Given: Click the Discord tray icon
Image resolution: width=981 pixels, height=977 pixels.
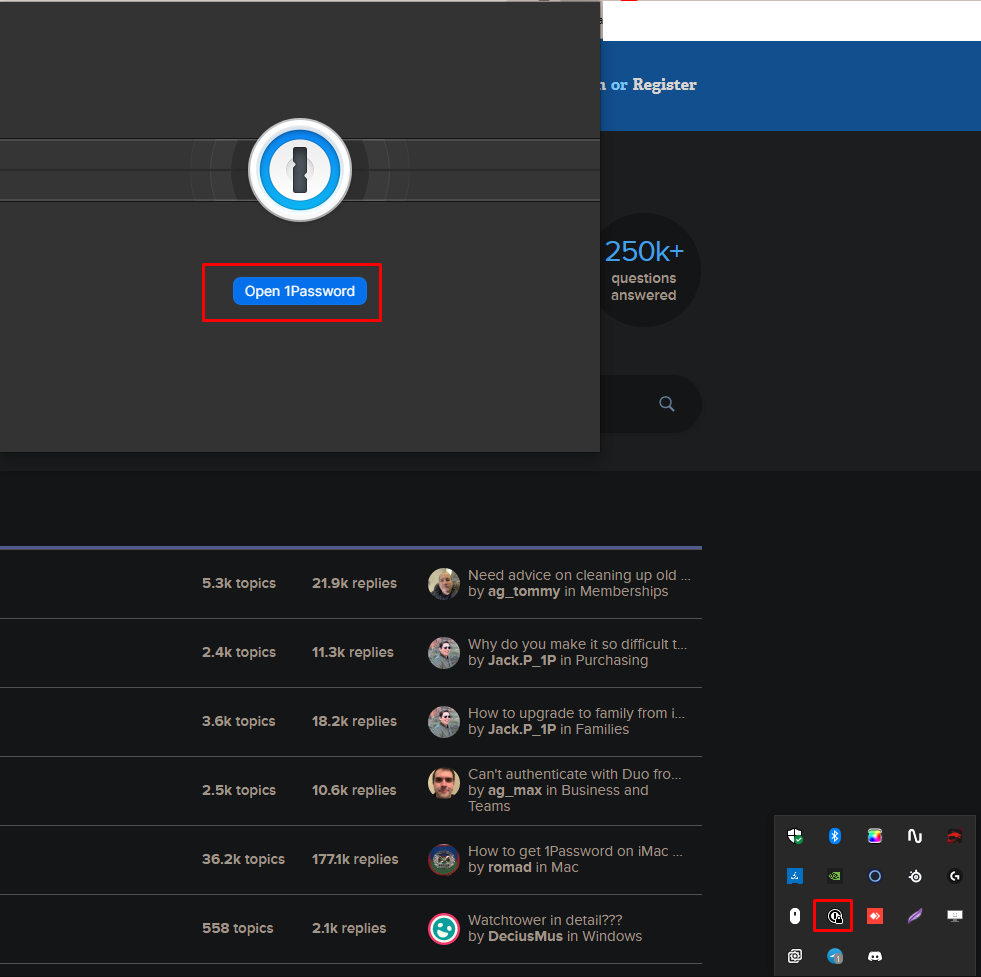Looking at the screenshot, I should [x=875, y=956].
